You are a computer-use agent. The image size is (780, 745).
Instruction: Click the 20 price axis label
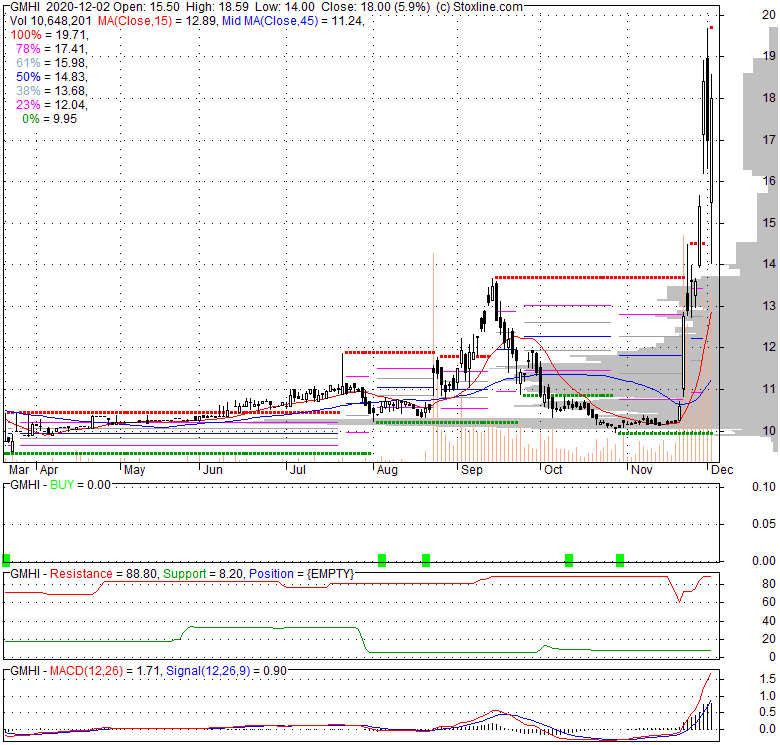tap(769, 14)
